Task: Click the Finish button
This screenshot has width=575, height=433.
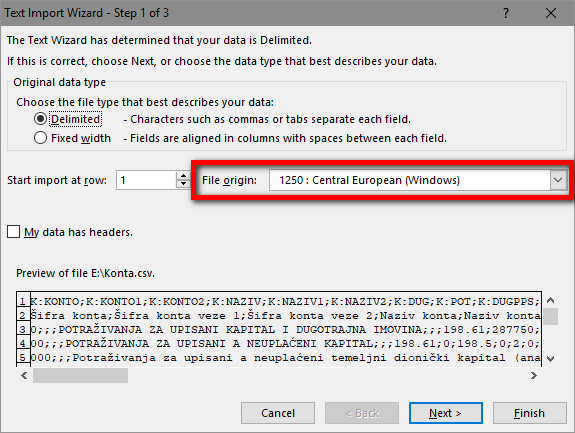Action: coord(530,413)
